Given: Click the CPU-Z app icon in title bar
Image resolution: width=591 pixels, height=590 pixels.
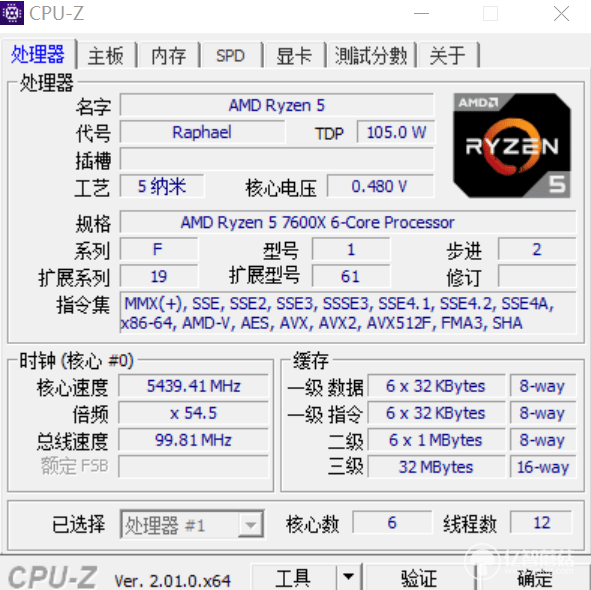Looking at the screenshot, I should click(12, 13).
